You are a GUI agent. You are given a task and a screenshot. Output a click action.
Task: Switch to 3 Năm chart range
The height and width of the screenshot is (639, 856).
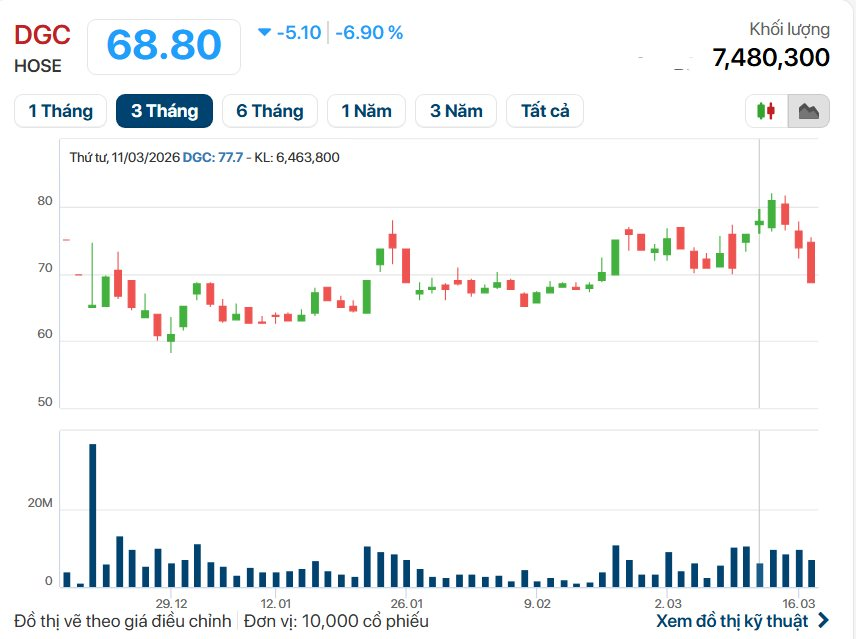click(x=456, y=111)
